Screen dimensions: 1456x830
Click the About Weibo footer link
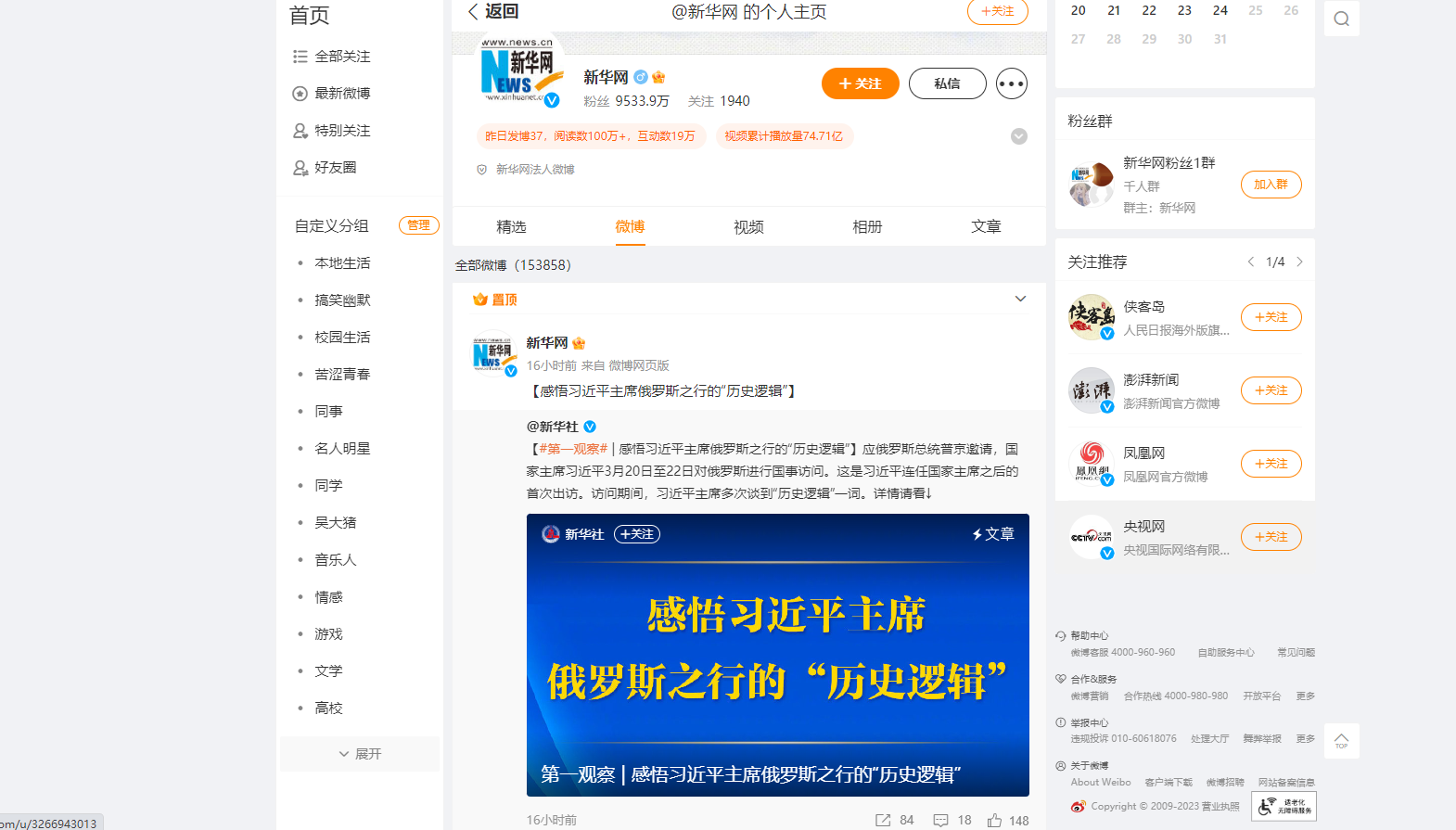pyautogui.click(x=1101, y=783)
